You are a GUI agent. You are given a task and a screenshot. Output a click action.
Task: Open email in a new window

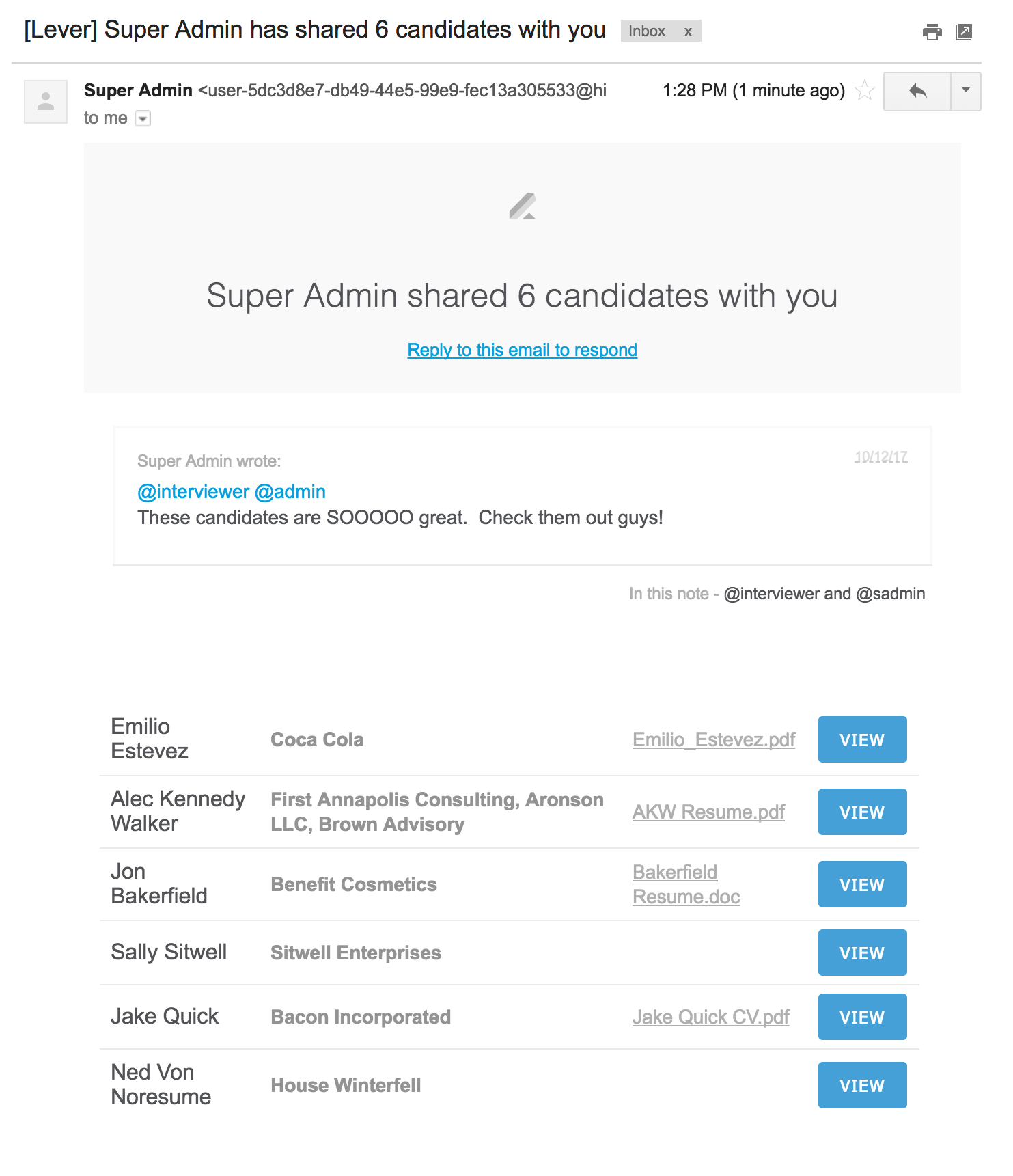pos(965,31)
